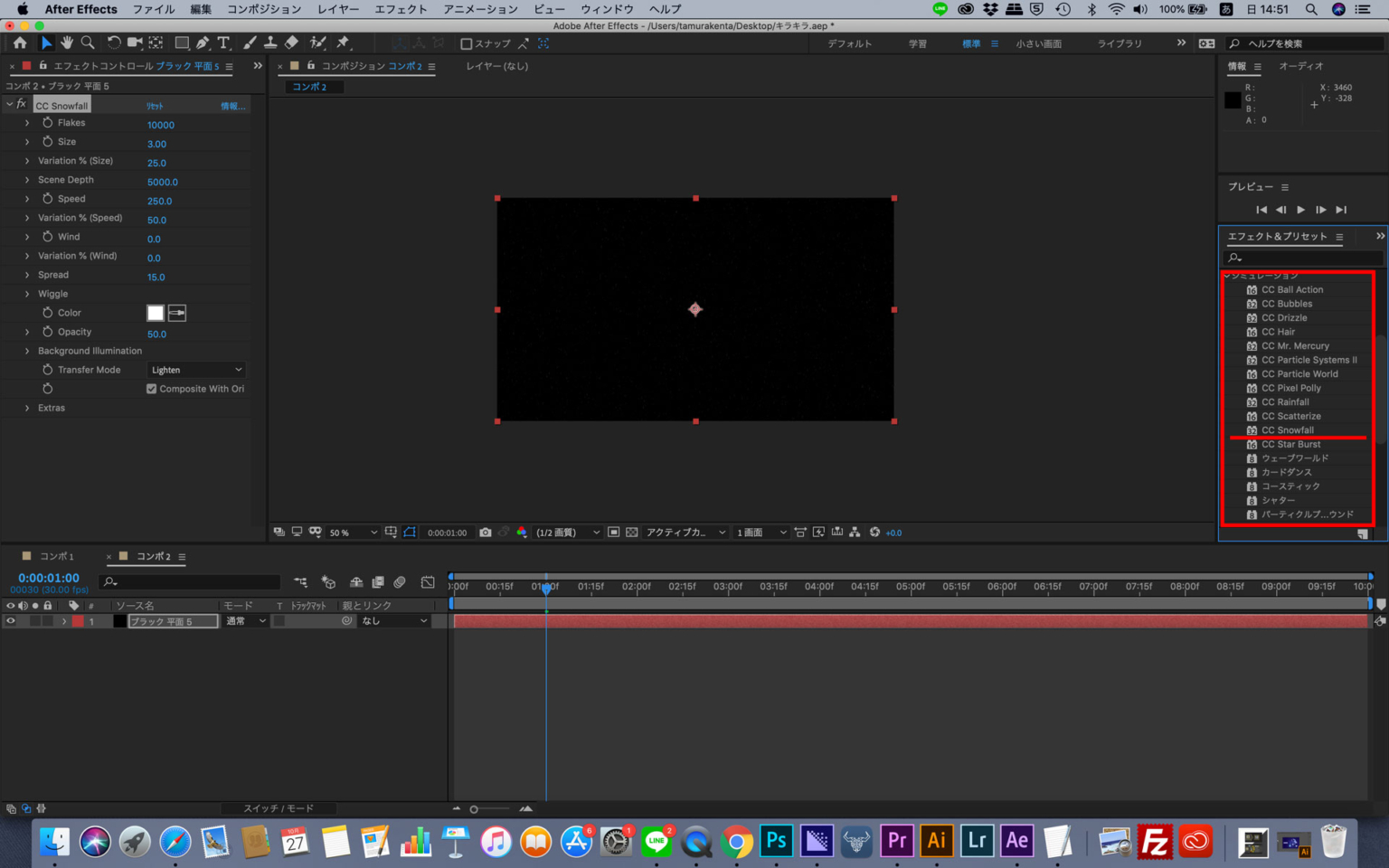Select the Pen tool
Image resolution: width=1389 pixels, height=868 pixels.
click(x=203, y=42)
